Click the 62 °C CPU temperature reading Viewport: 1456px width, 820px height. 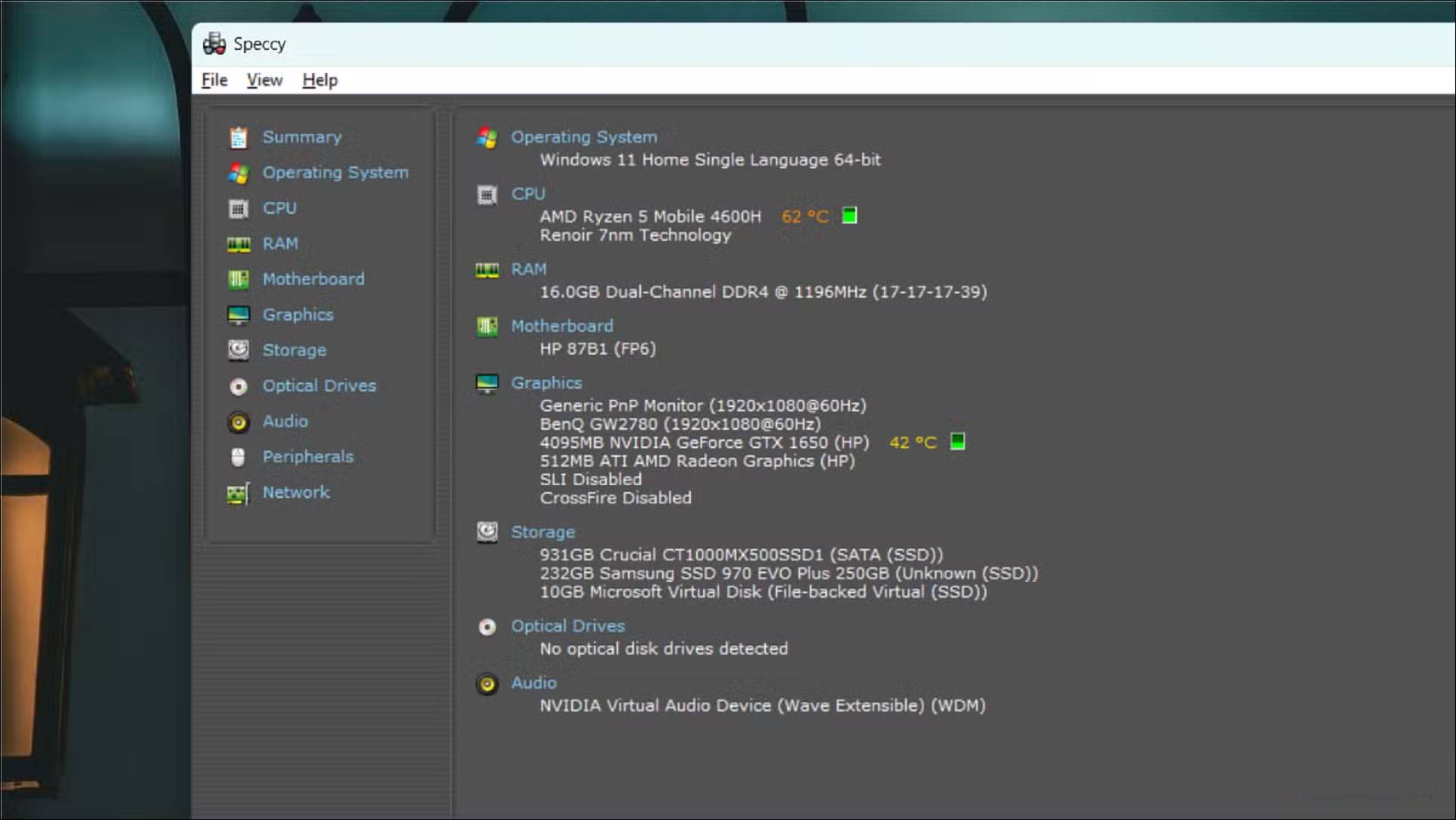805,217
